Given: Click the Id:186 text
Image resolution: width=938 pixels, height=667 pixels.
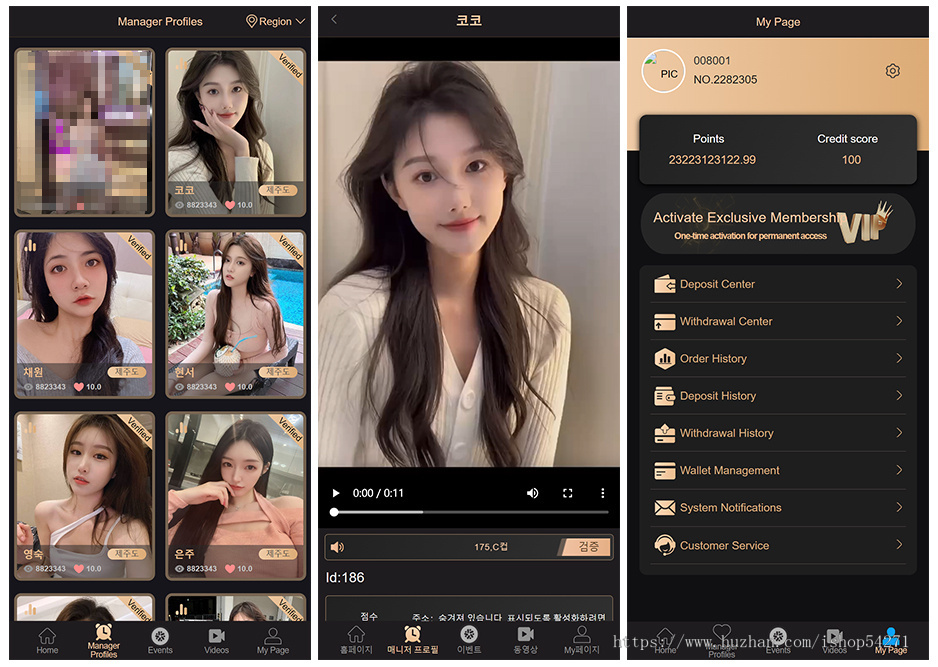Looking at the screenshot, I should [345, 578].
